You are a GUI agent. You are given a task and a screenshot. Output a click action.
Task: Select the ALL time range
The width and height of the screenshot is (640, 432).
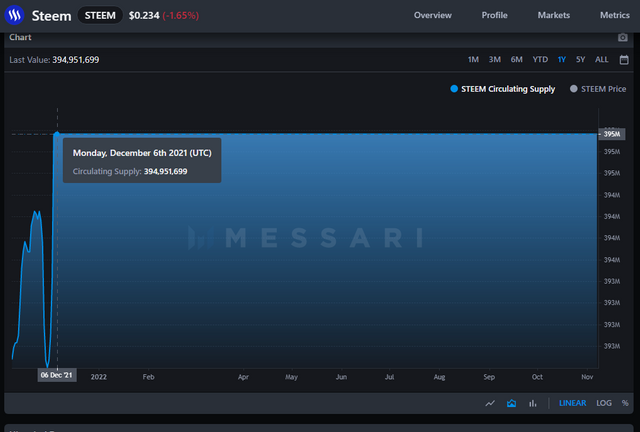(x=602, y=60)
